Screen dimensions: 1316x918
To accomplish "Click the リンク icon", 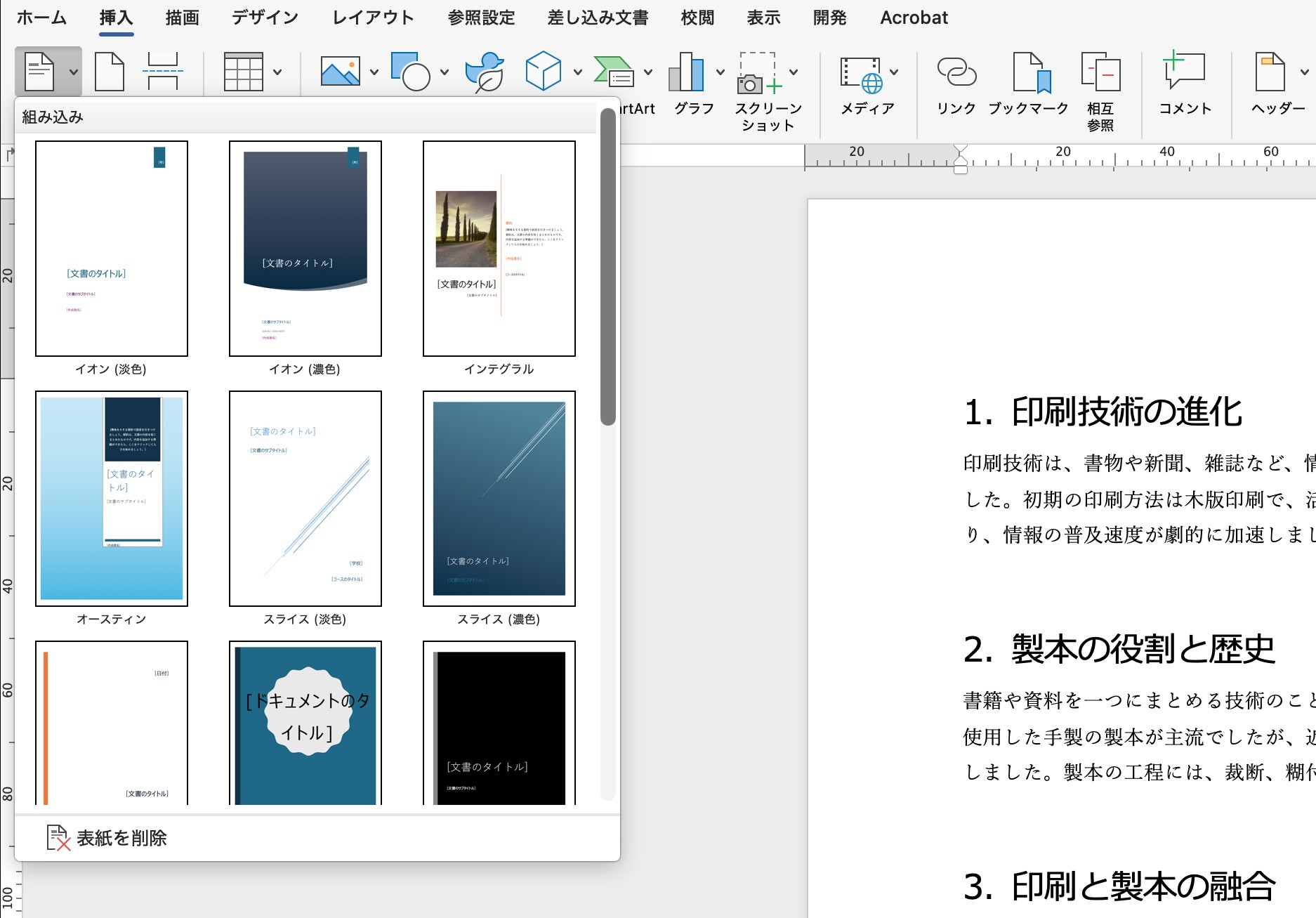I will (956, 72).
